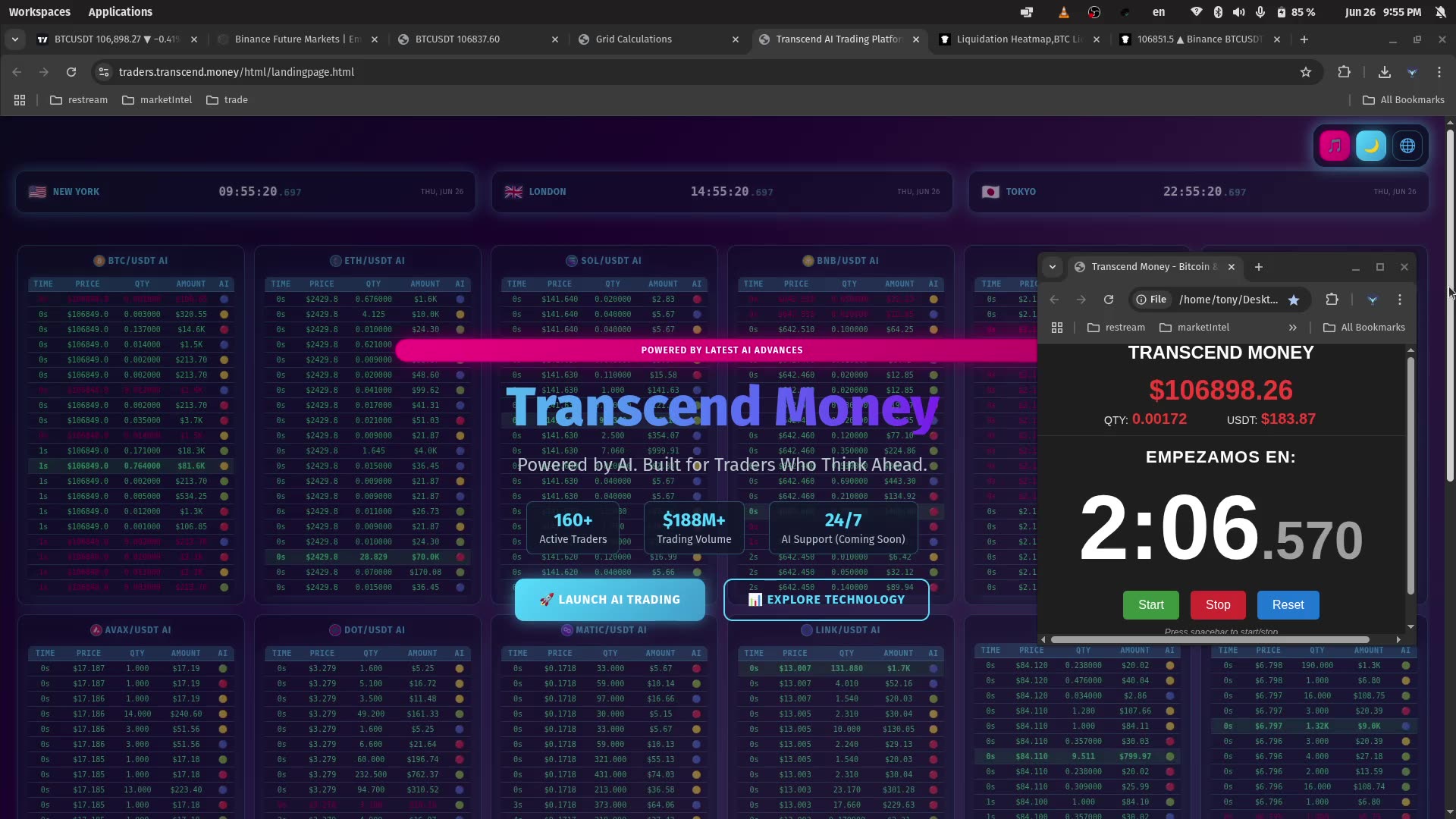
Task: Click the microphone tray icon
Action: [x=1260, y=12]
